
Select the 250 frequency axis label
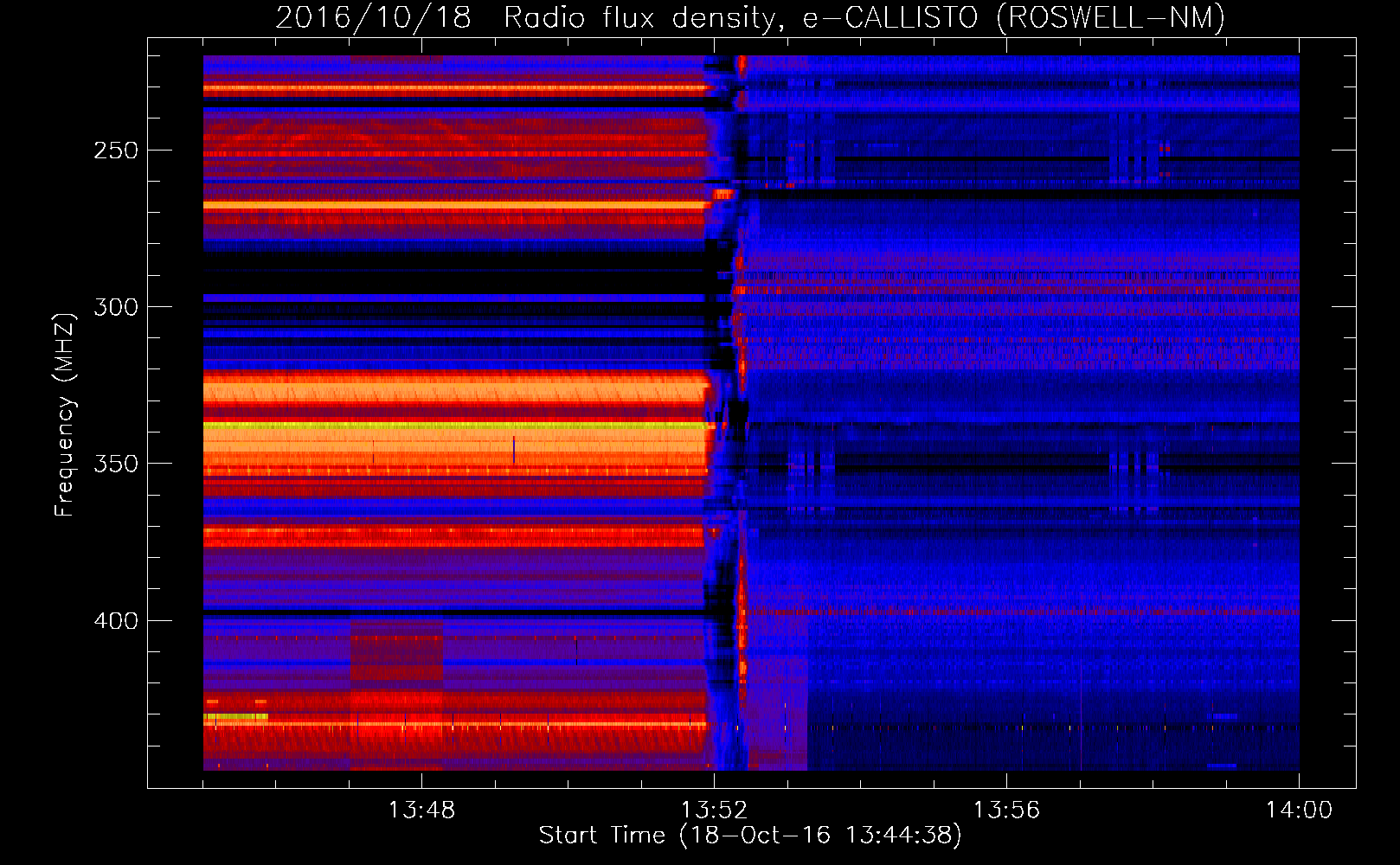pos(116,151)
